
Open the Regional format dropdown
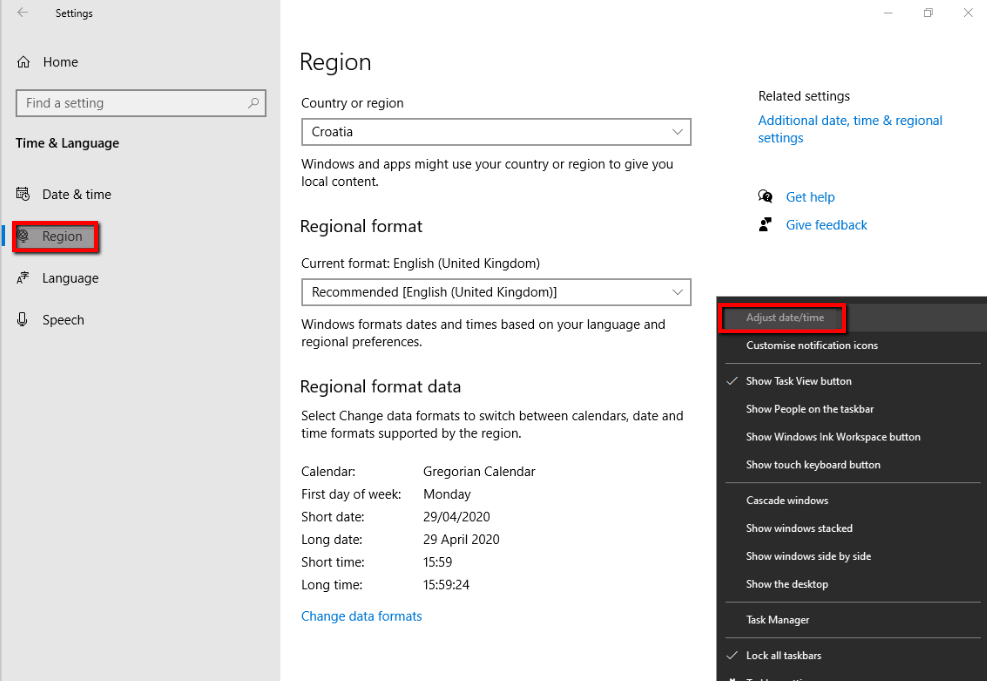(496, 292)
